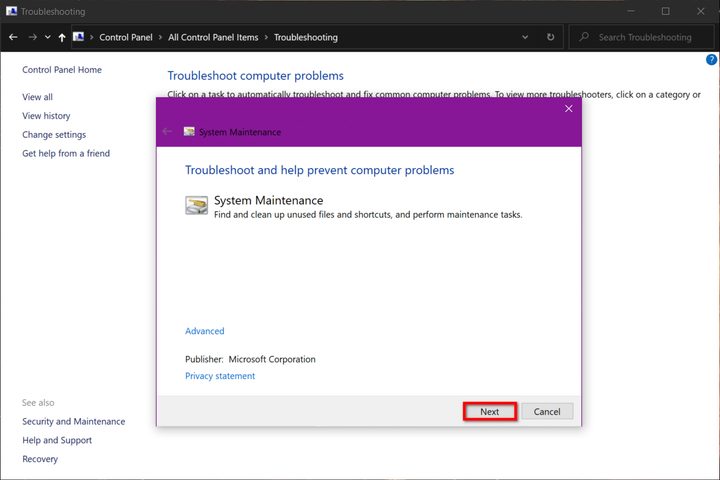Focus the Search Troubleshooting field
Image resolution: width=720 pixels, height=480 pixels.
pos(641,37)
